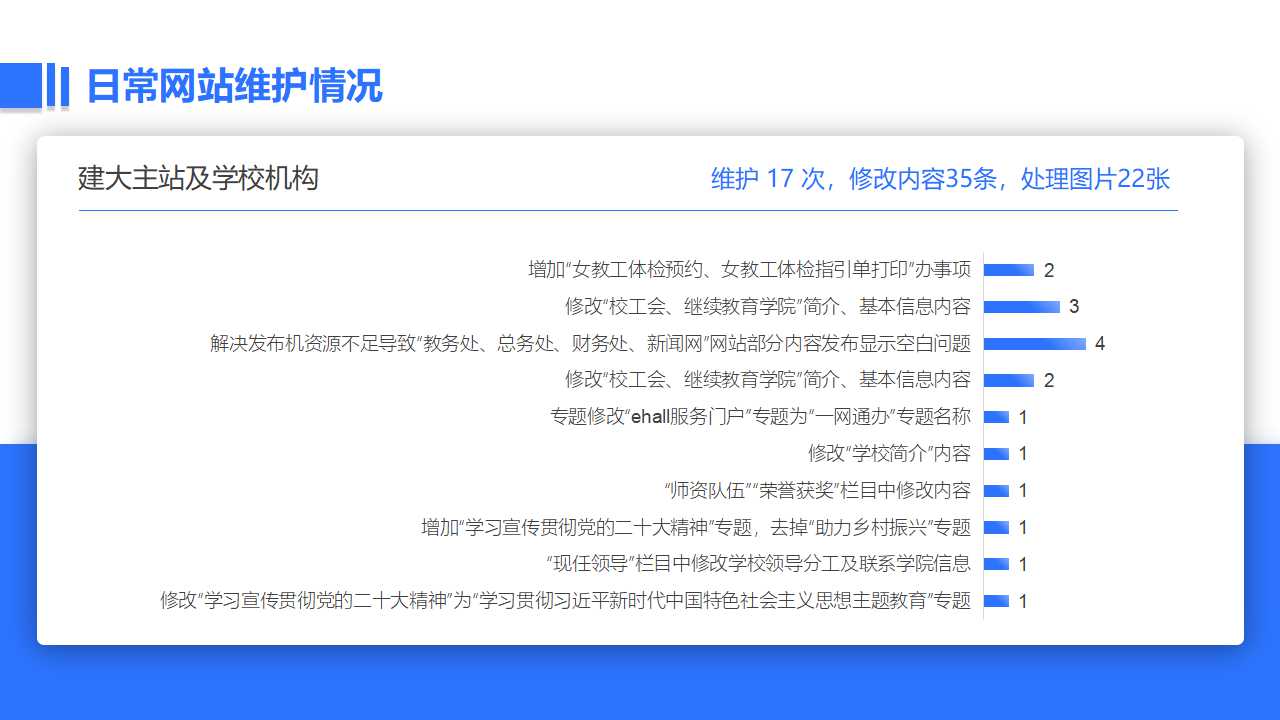The height and width of the screenshot is (720, 1280).
Task: Click data value 3 beside its bar
Action: 1074,307
